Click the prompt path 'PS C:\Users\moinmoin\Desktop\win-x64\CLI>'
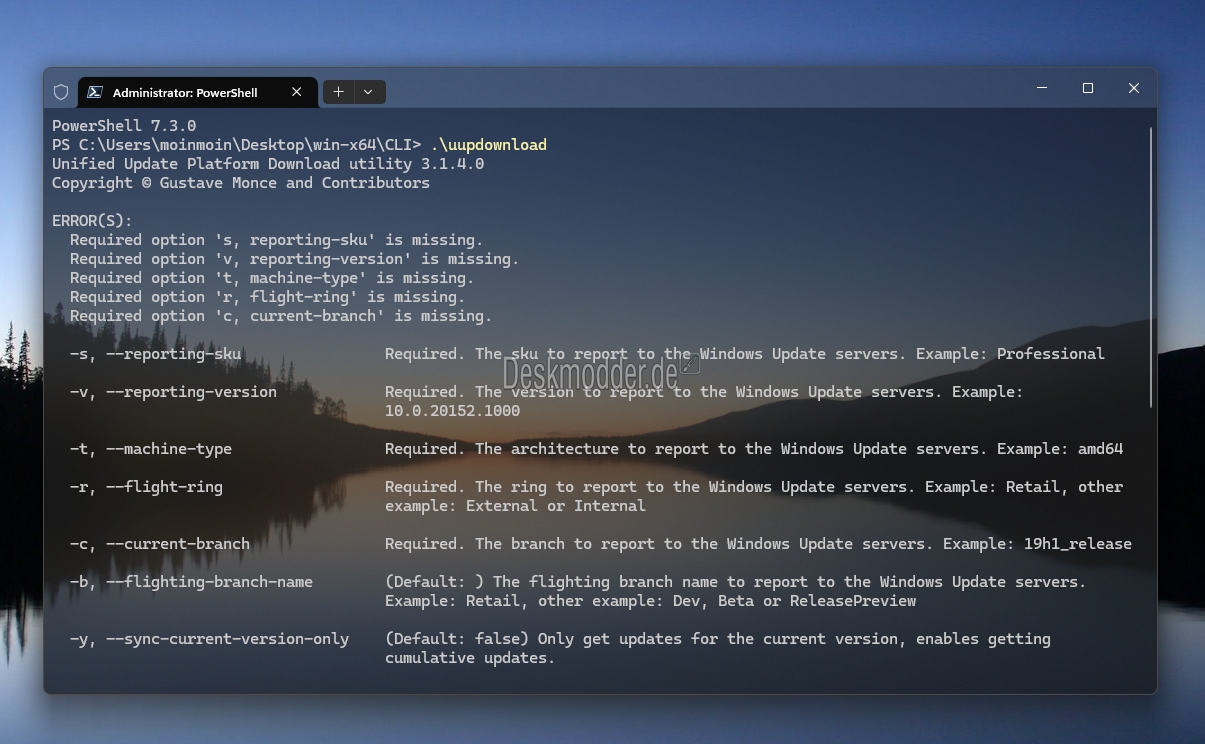The image size is (1205, 744). [x=237, y=145]
